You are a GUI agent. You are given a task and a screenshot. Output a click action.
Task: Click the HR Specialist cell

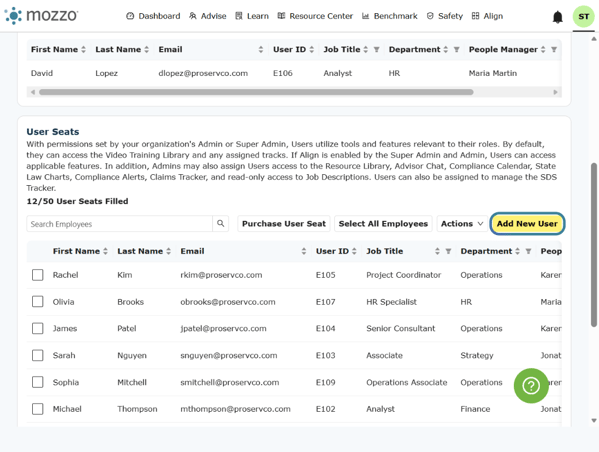point(391,302)
